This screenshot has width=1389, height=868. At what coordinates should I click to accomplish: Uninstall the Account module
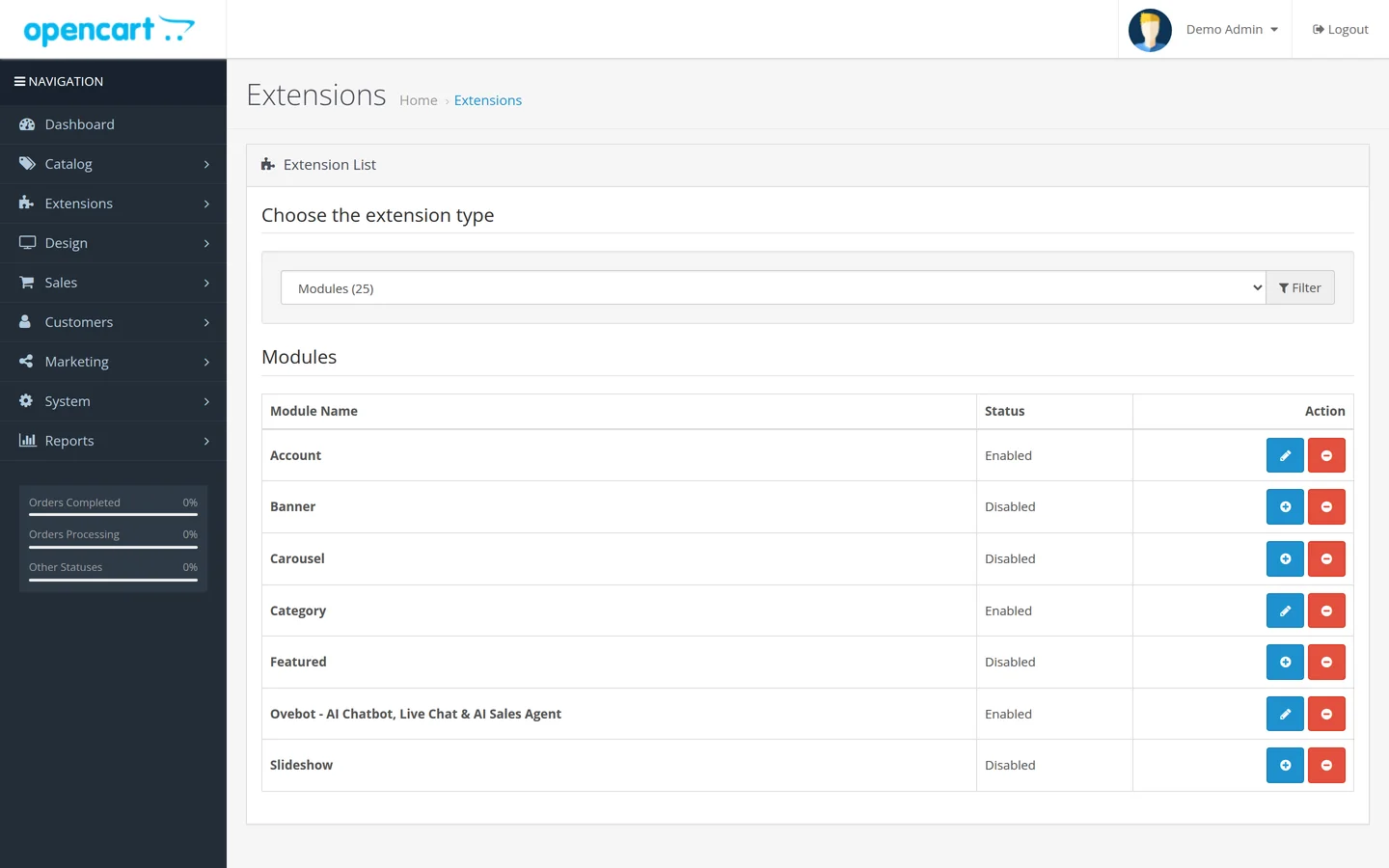(x=1326, y=455)
